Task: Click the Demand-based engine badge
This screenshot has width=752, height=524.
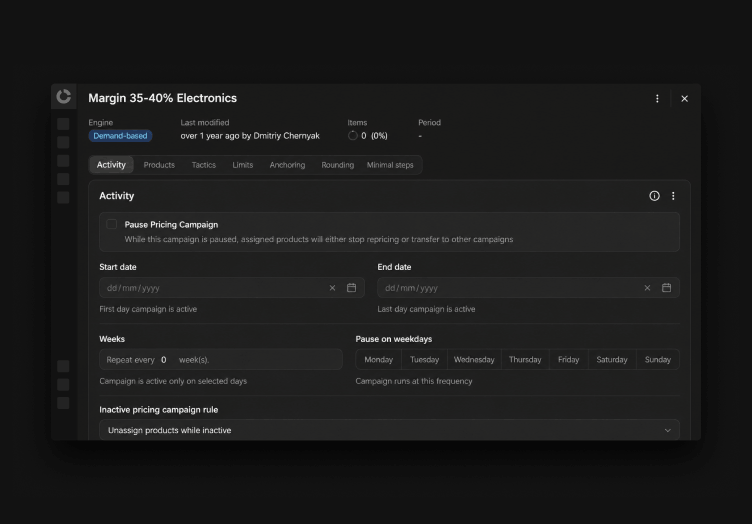Action: 120,136
